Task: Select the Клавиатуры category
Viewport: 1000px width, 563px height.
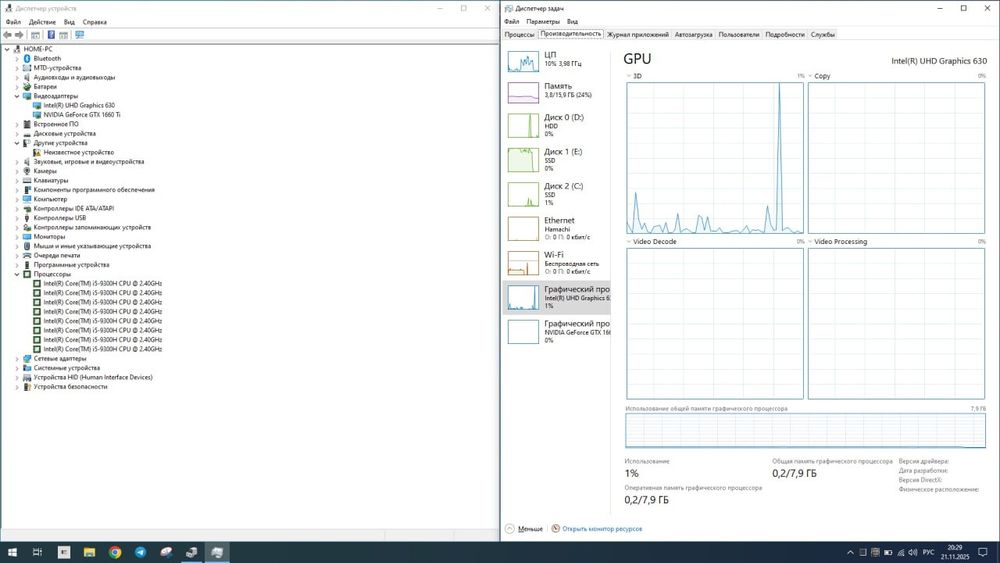Action: tap(50, 180)
